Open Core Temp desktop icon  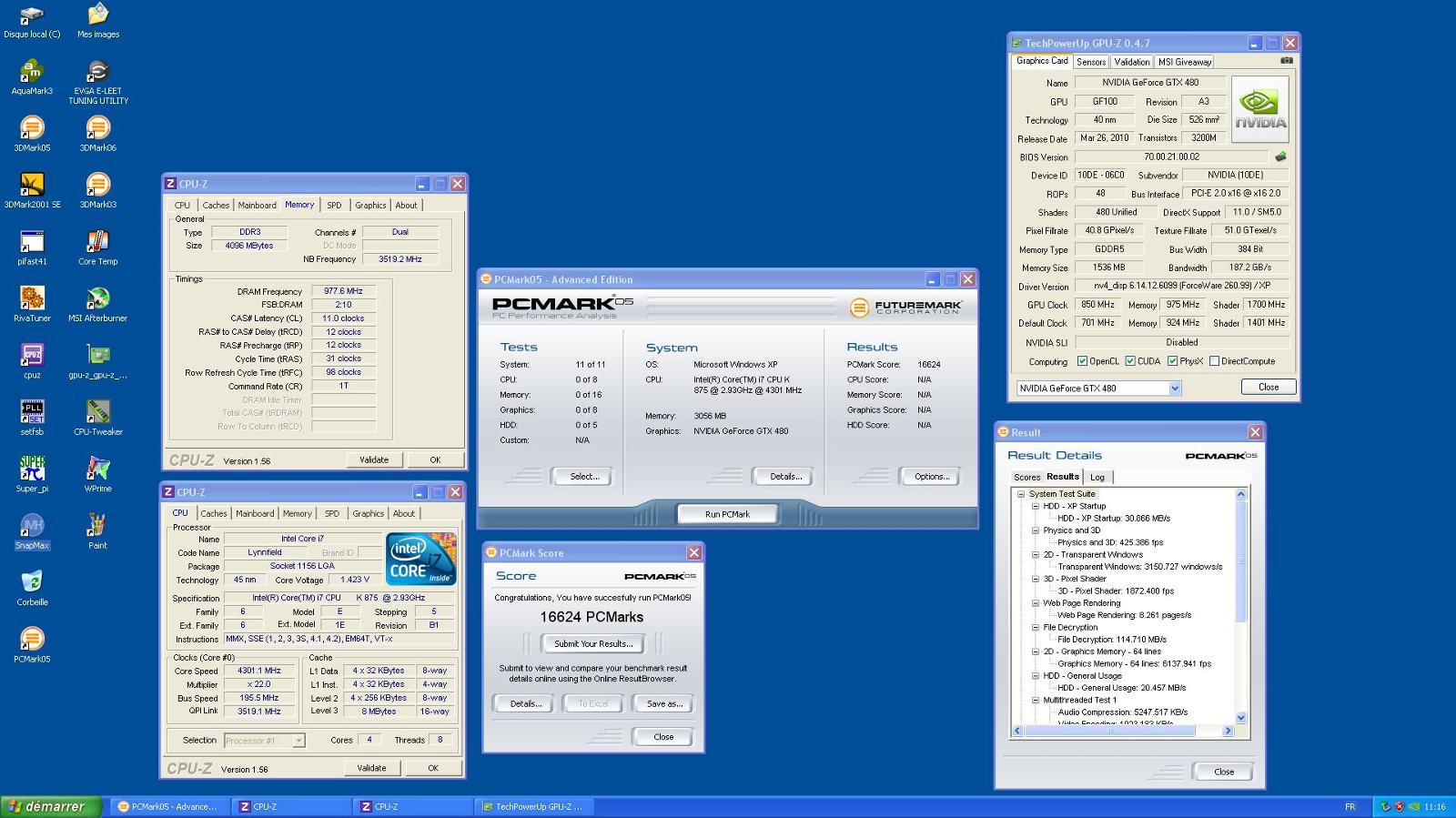point(98,247)
